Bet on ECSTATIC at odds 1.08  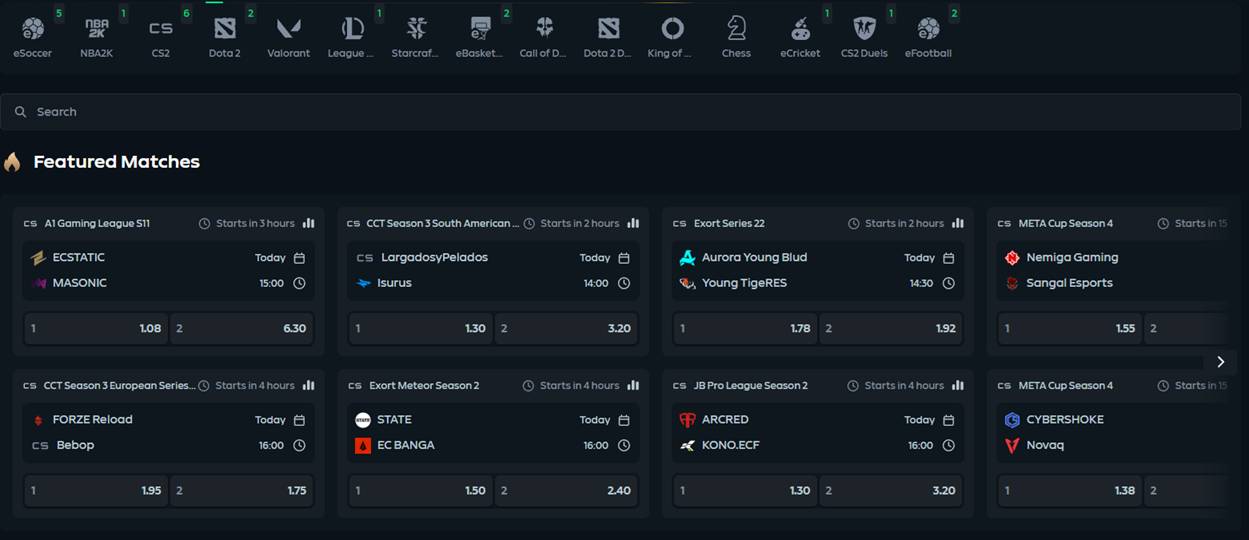coord(96,328)
